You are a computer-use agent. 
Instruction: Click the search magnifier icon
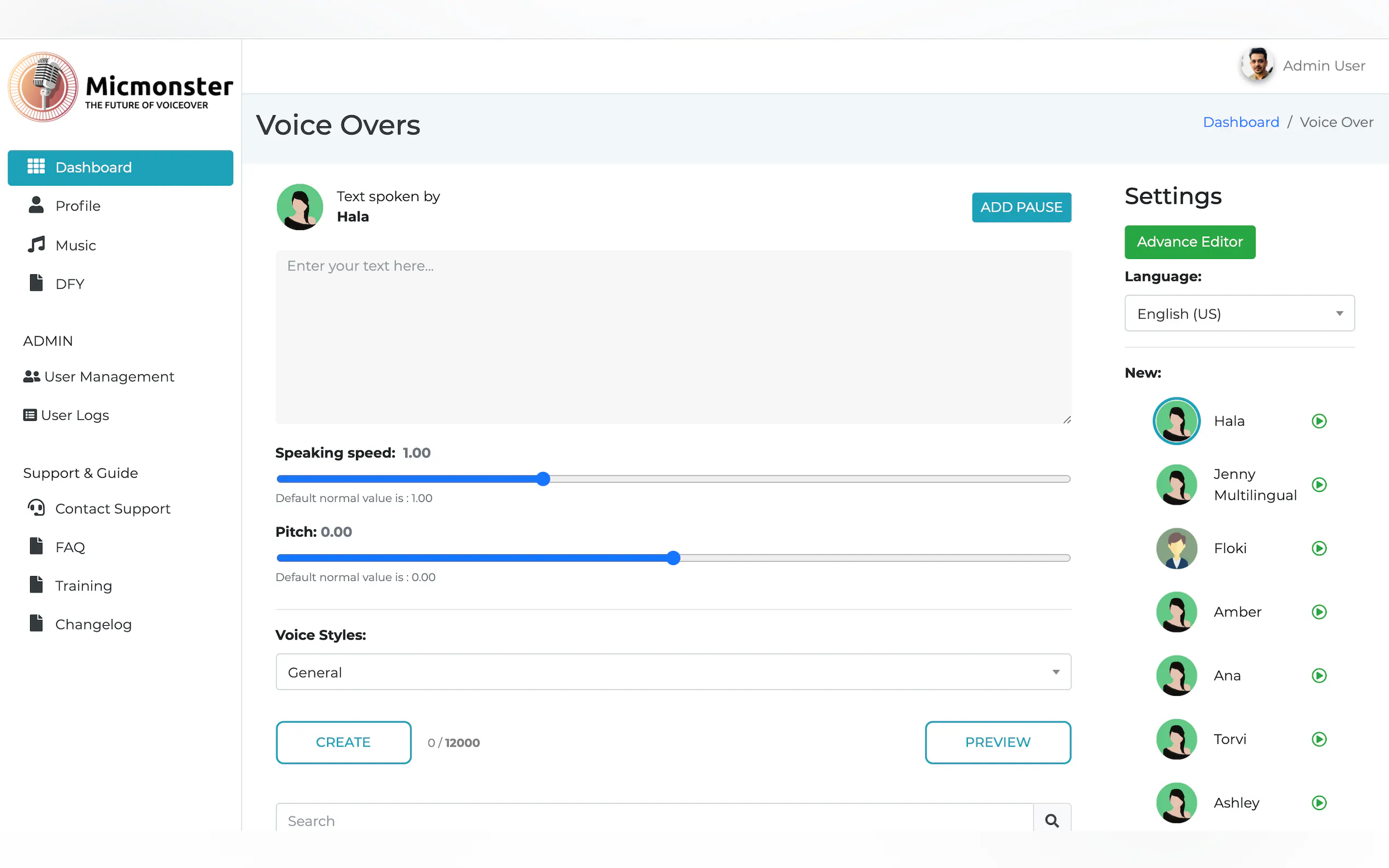click(1052, 820)
